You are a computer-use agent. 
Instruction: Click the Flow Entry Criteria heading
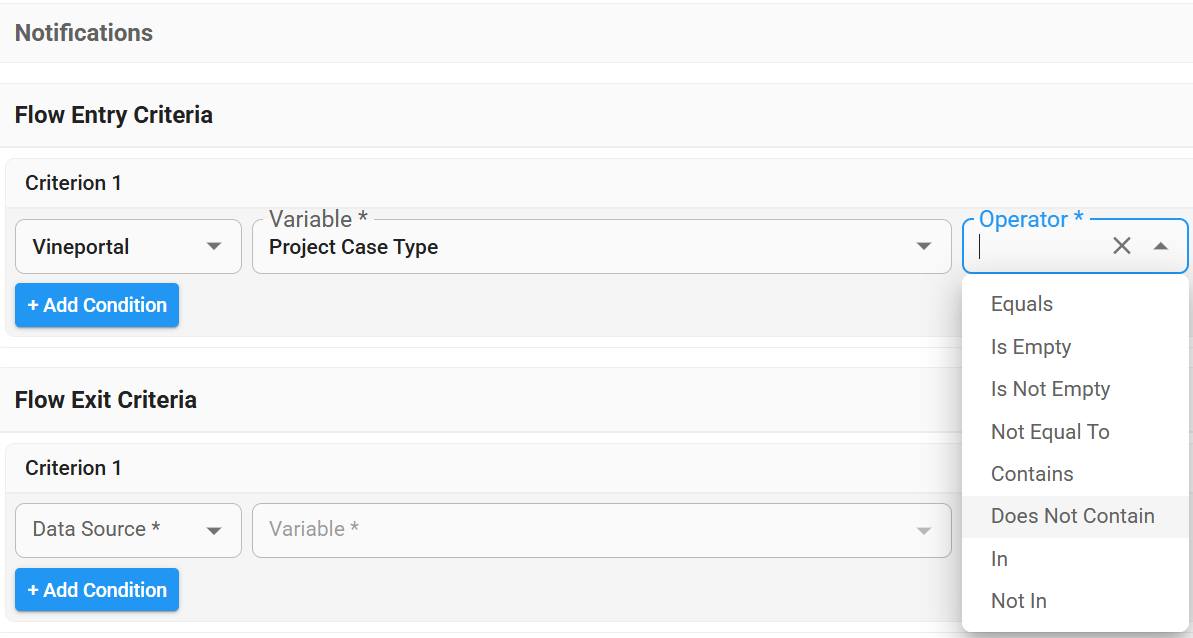pyautogui.click(x=114, y=115)
